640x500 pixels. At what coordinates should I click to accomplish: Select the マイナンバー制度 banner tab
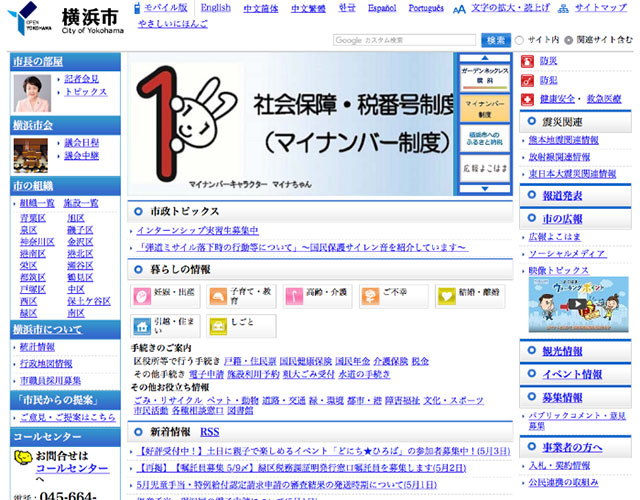(485, 108)
